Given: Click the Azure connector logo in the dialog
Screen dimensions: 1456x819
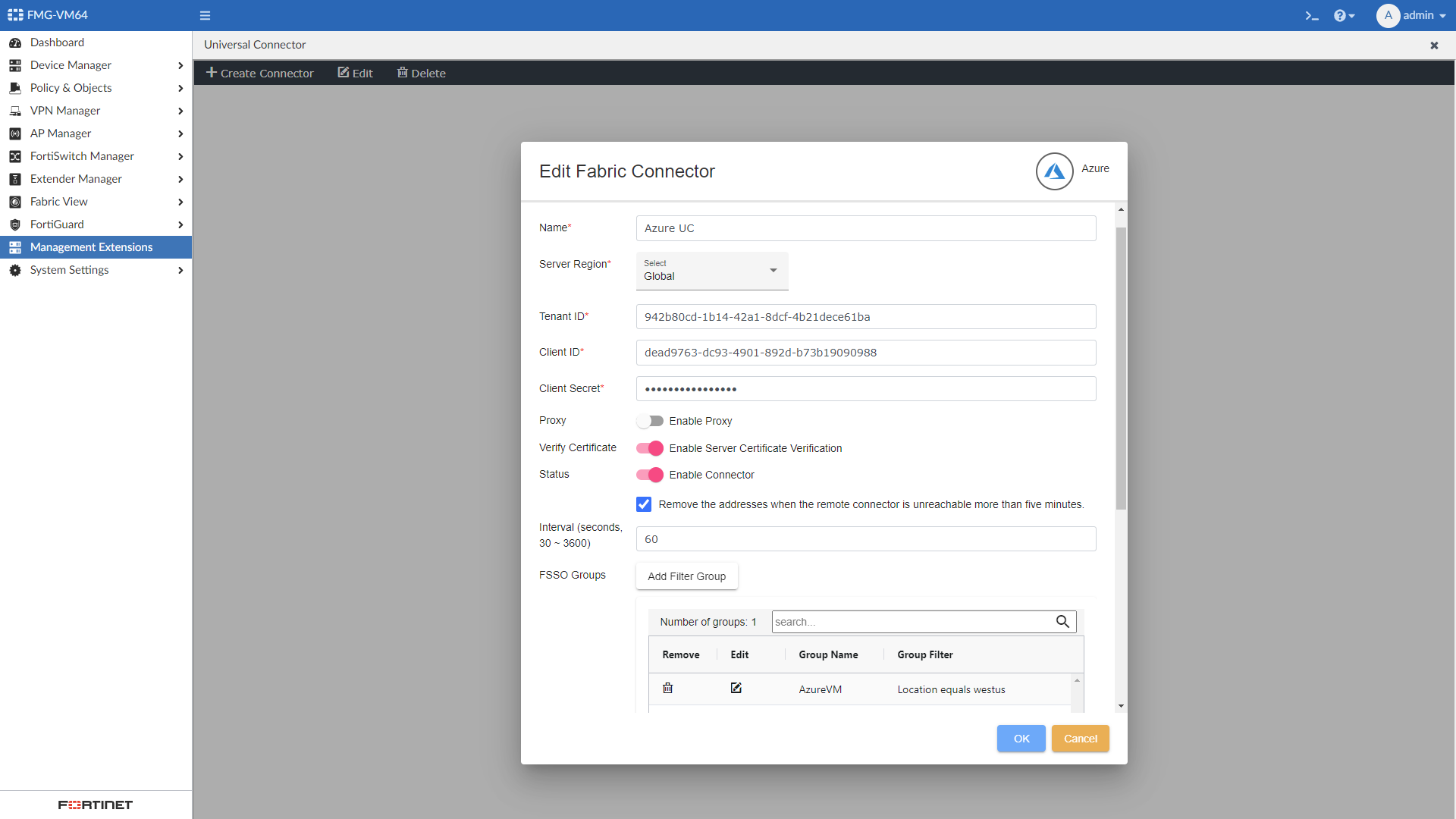Looking at the screenshot, I should point(1054,171).
